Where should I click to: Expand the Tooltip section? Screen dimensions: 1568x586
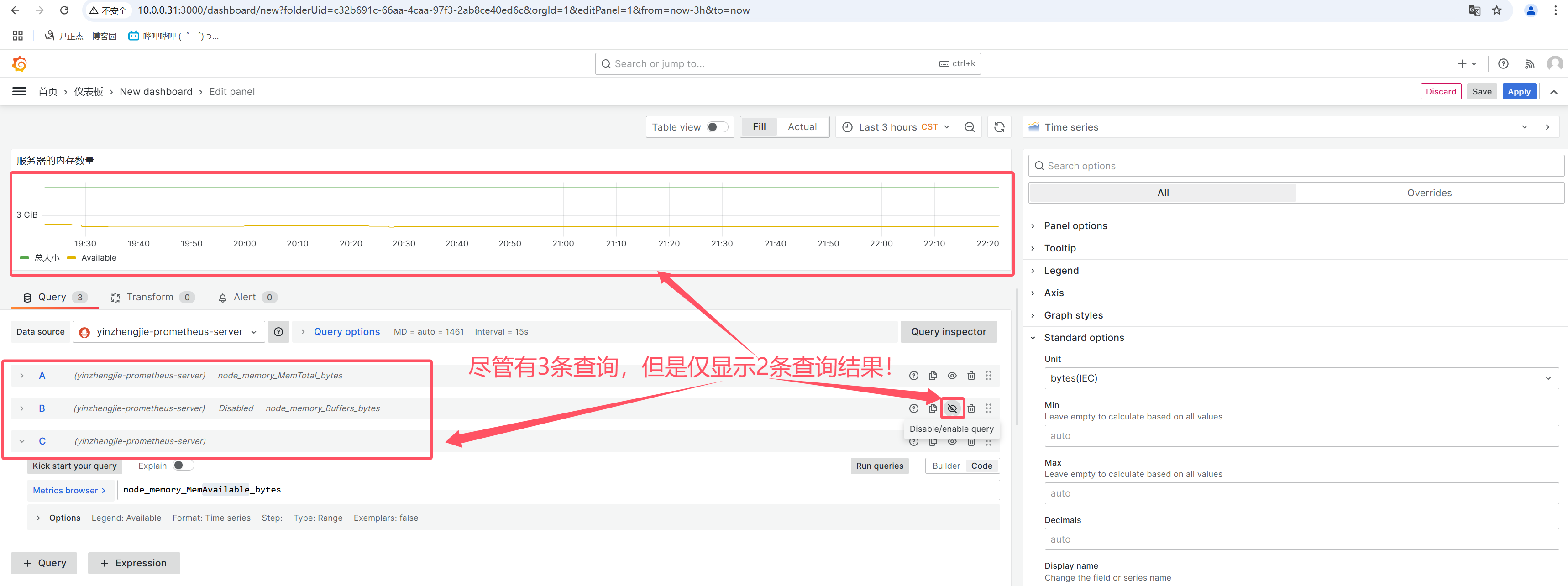[1059, 248]
